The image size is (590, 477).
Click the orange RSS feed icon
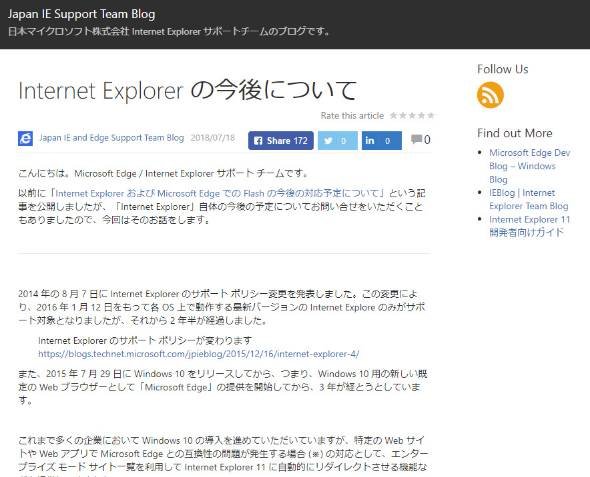click(490, 95)
